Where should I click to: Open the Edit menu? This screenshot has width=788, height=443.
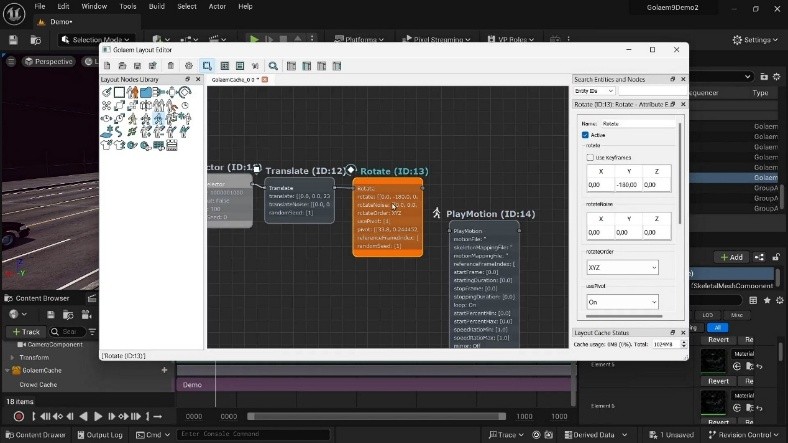(x=63, y=7)
